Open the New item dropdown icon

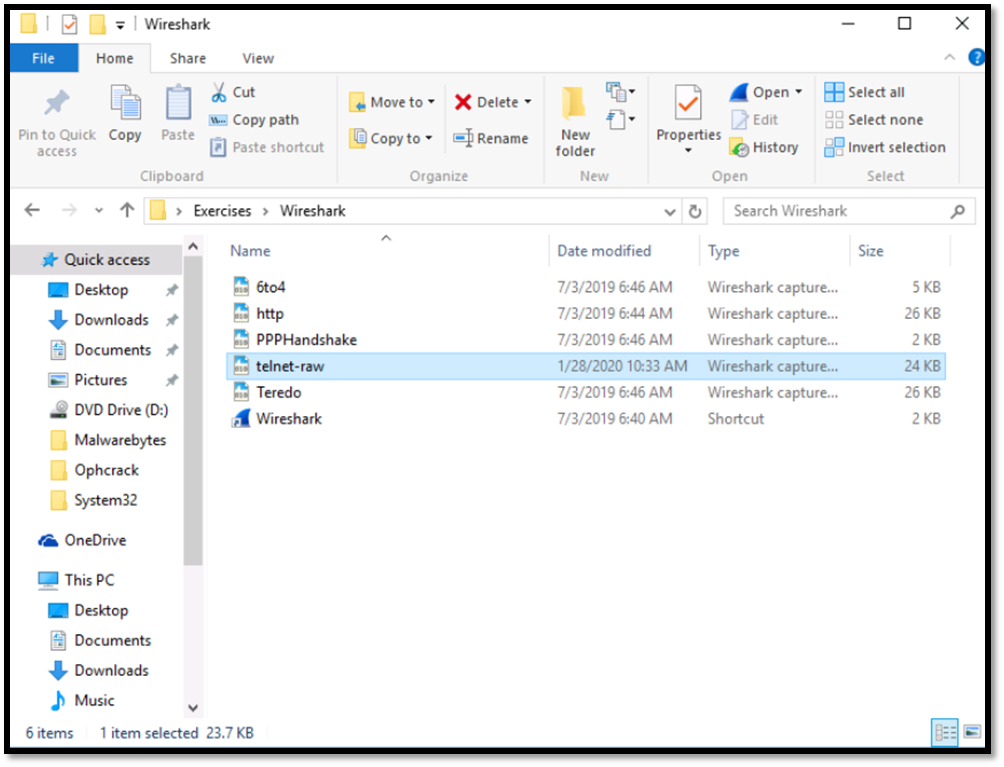(620, 92)
